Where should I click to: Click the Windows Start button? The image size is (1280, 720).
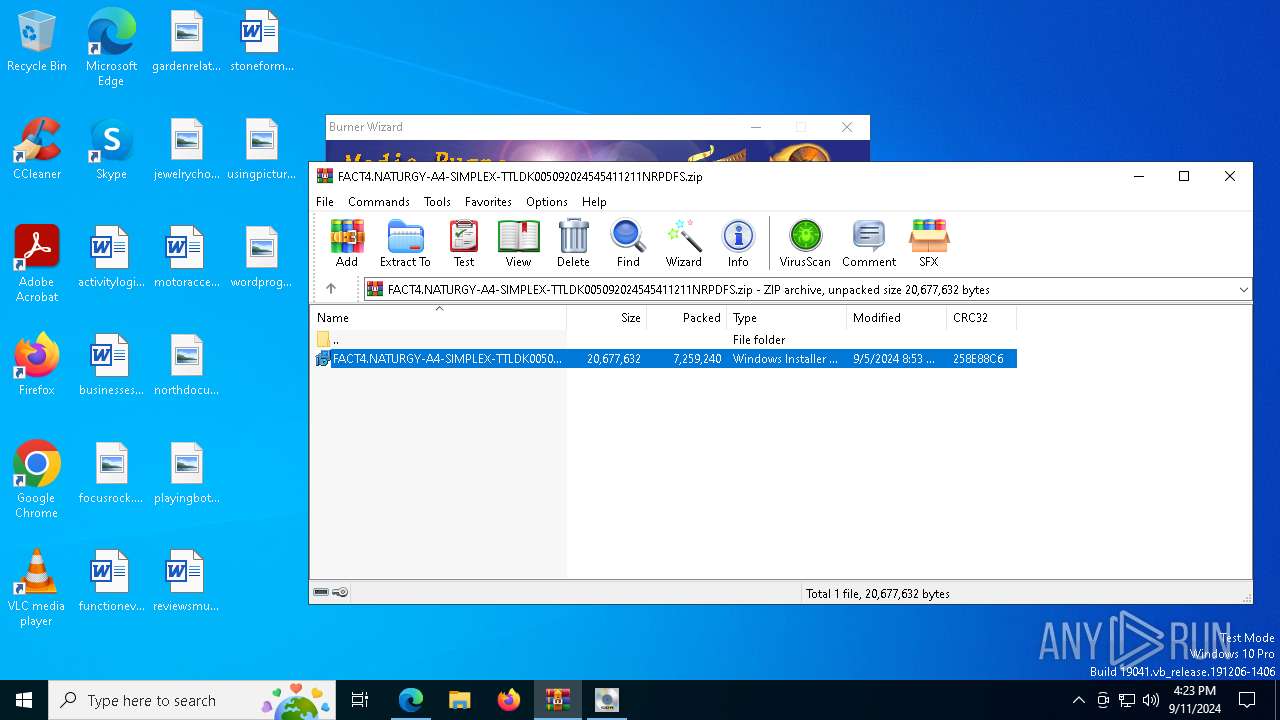point(24,700)
